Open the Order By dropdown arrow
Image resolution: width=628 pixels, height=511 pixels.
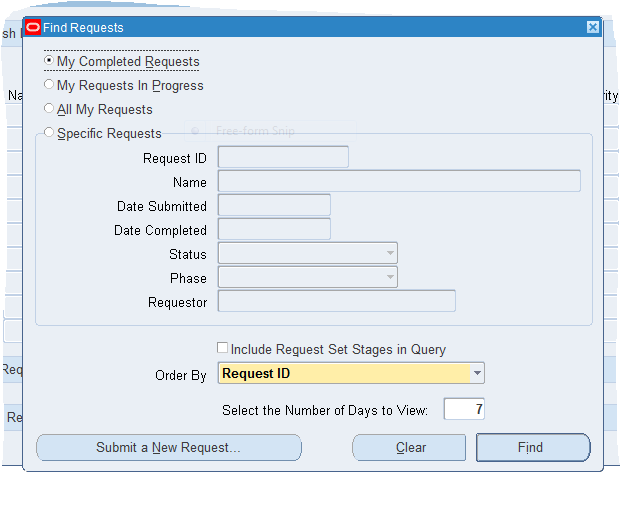coord(477,374)
